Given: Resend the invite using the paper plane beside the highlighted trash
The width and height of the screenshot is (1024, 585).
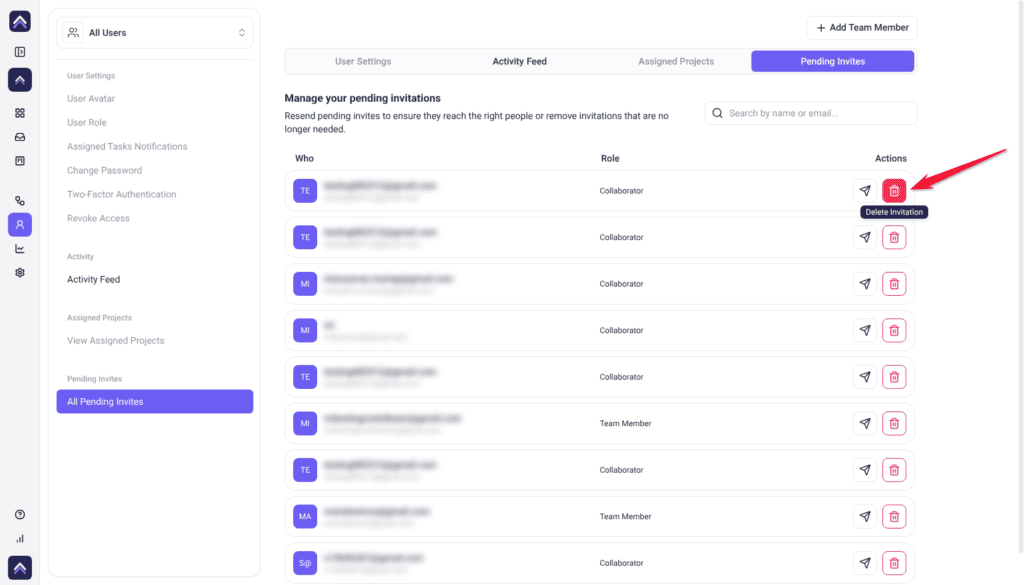Looking at the screenshot, I should point(865,191).
